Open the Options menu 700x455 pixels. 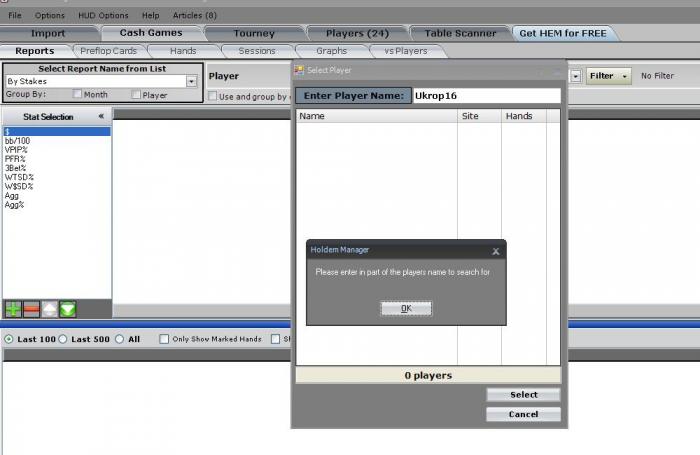(x=50, y=15)
